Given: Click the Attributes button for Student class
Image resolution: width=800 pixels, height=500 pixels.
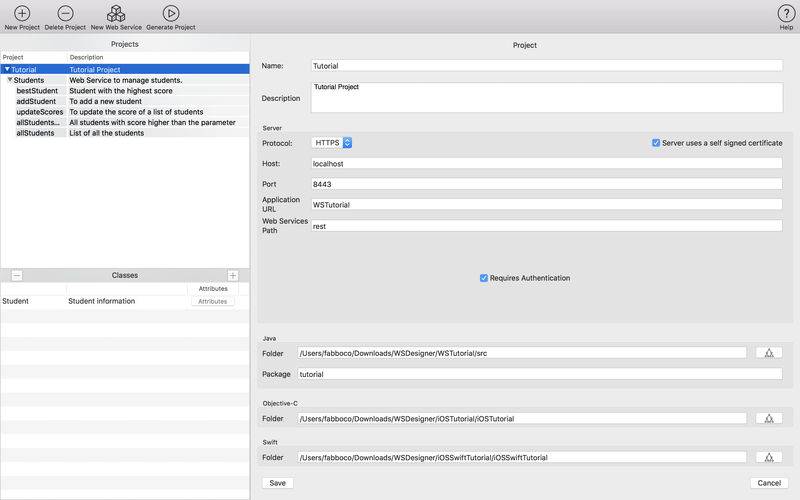Looking at the screenshot, I should [x=213, y=302].
